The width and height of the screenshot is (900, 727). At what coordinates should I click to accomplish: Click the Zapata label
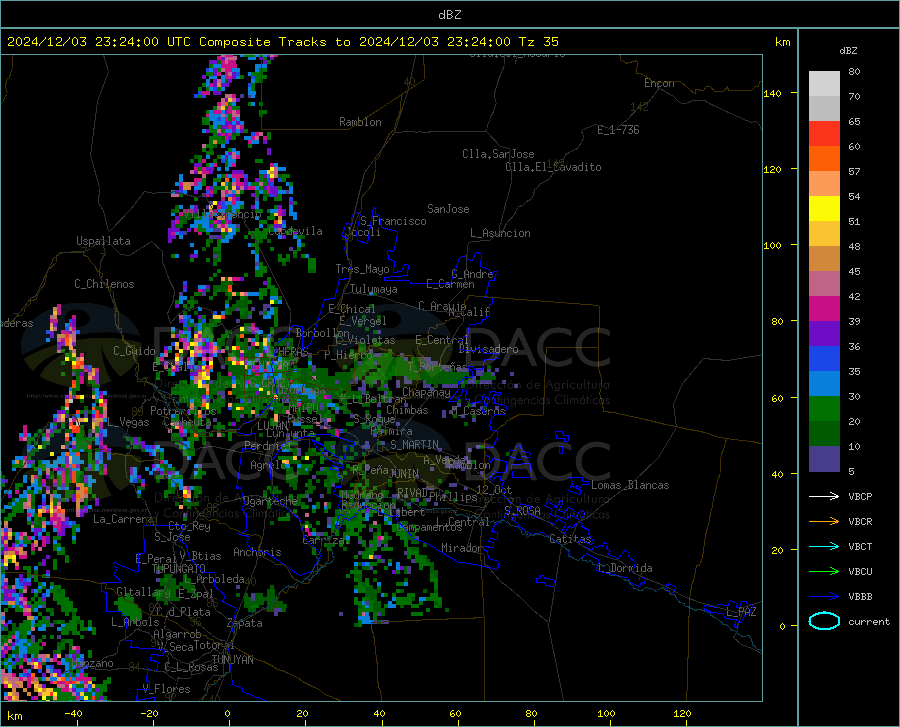(x=245, y=623)
